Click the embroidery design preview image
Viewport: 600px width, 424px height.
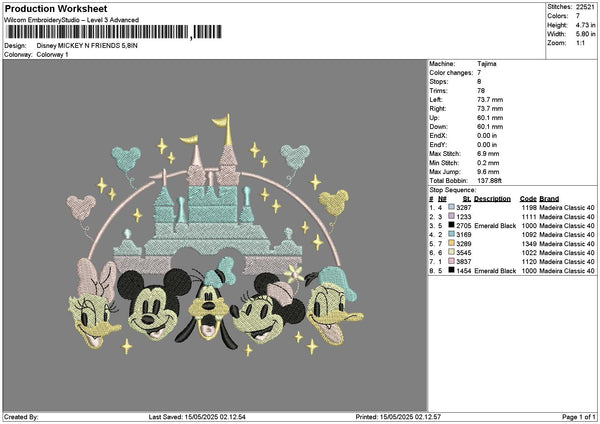click(x=215, y=235)
